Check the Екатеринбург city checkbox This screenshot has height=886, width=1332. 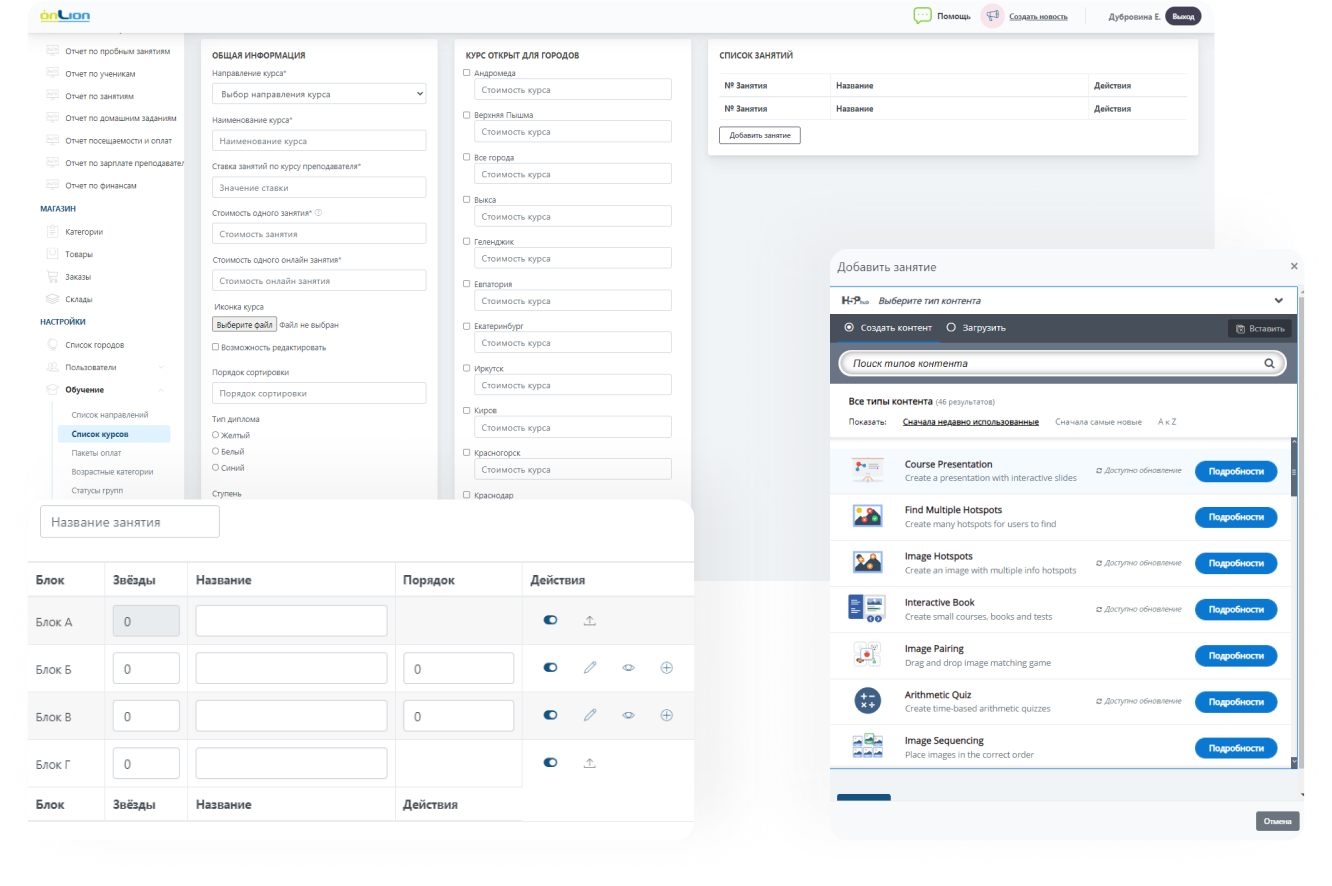(x=467, y=326)
